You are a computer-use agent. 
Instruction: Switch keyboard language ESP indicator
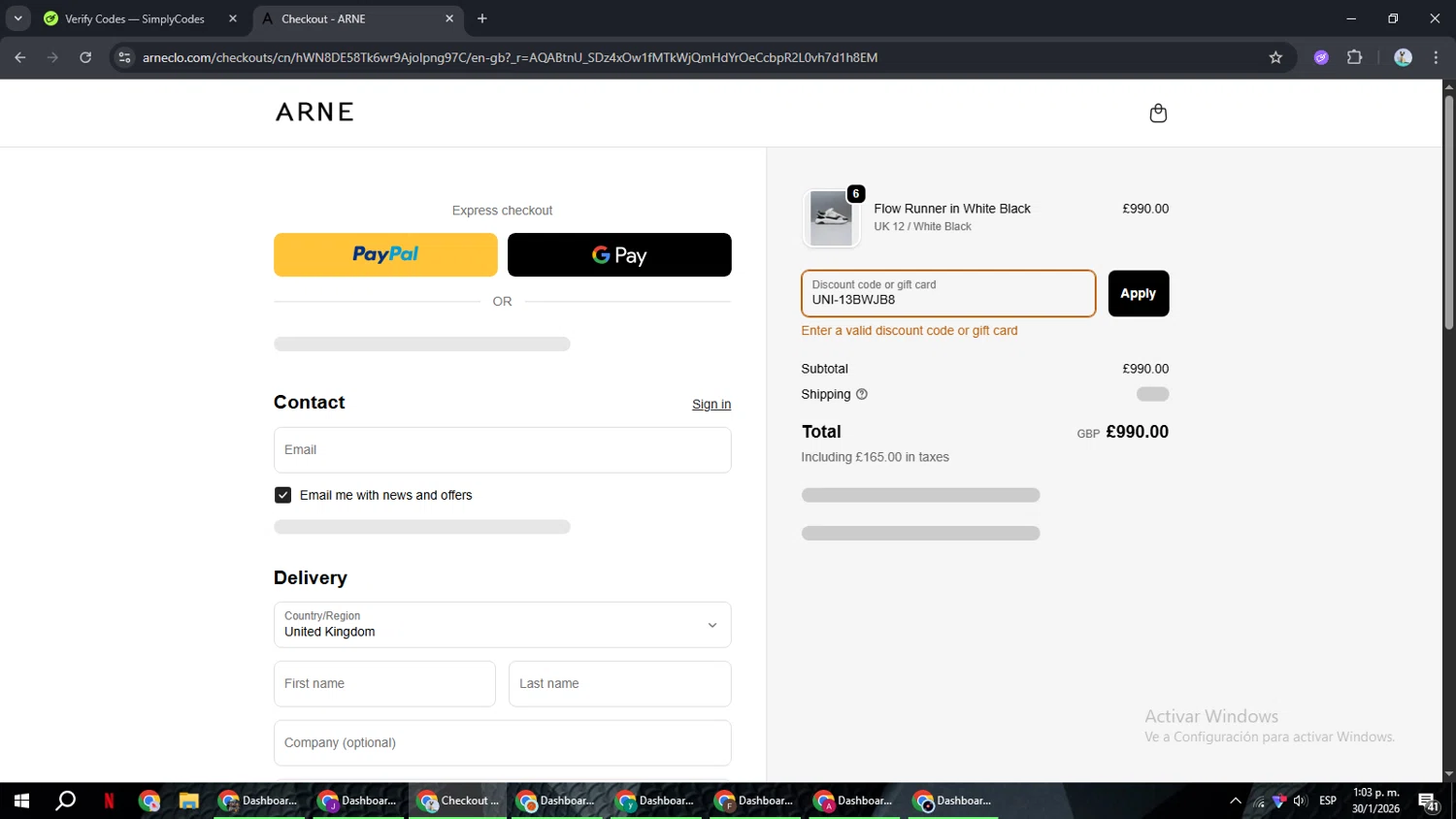point(1328,801)
